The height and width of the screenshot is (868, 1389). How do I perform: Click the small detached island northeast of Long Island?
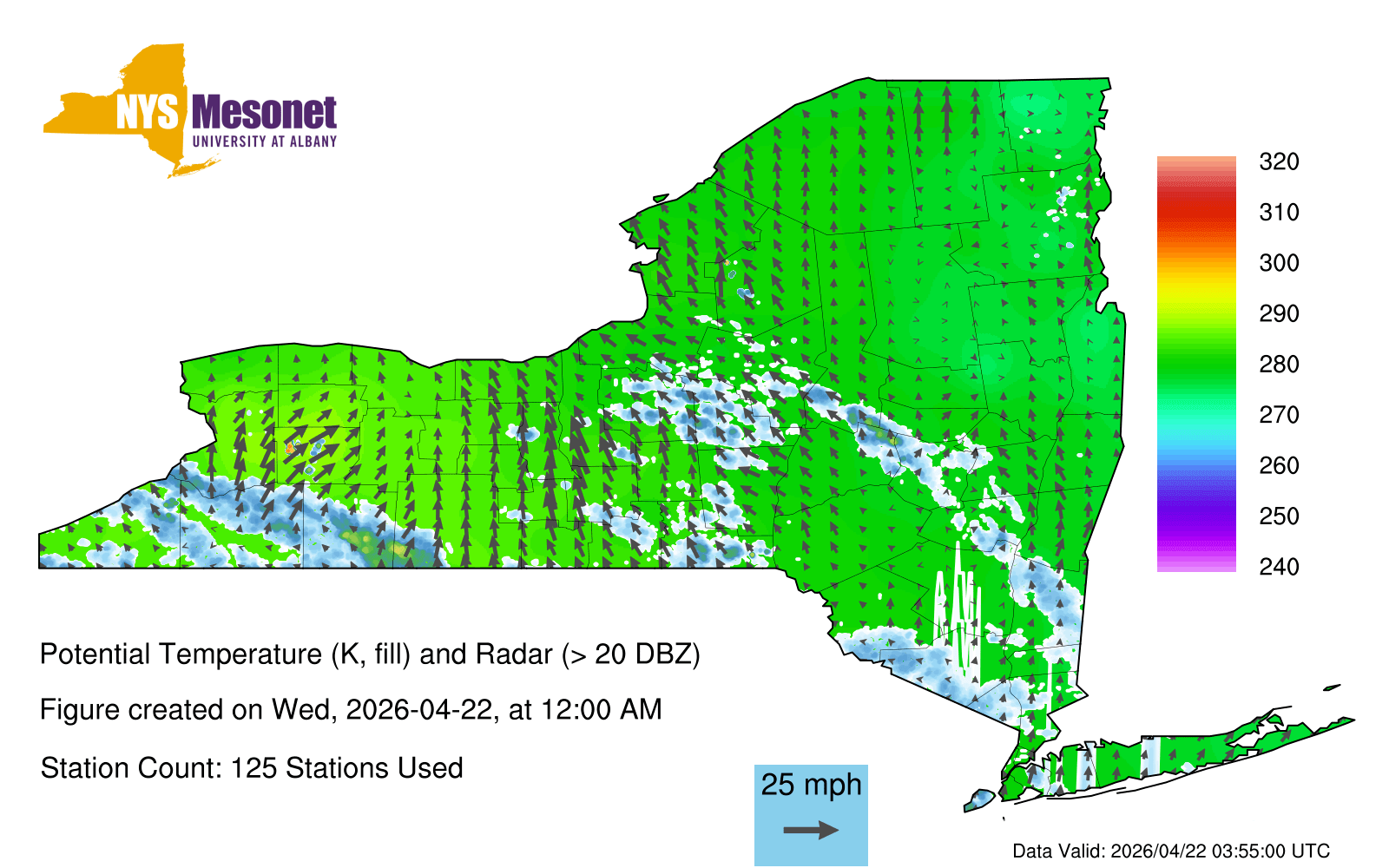click(x=1332, y=687)
